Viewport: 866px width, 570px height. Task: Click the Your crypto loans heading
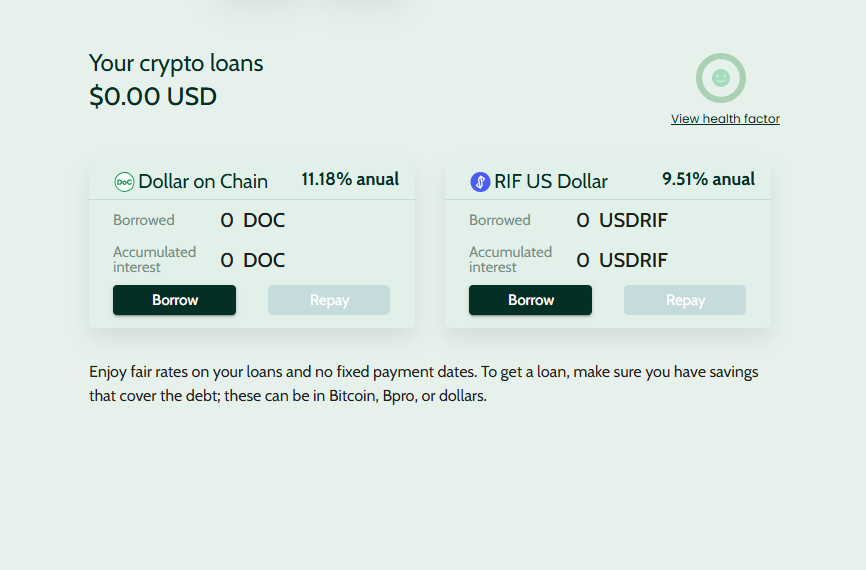pyautogui.click(x=176, y=64)
